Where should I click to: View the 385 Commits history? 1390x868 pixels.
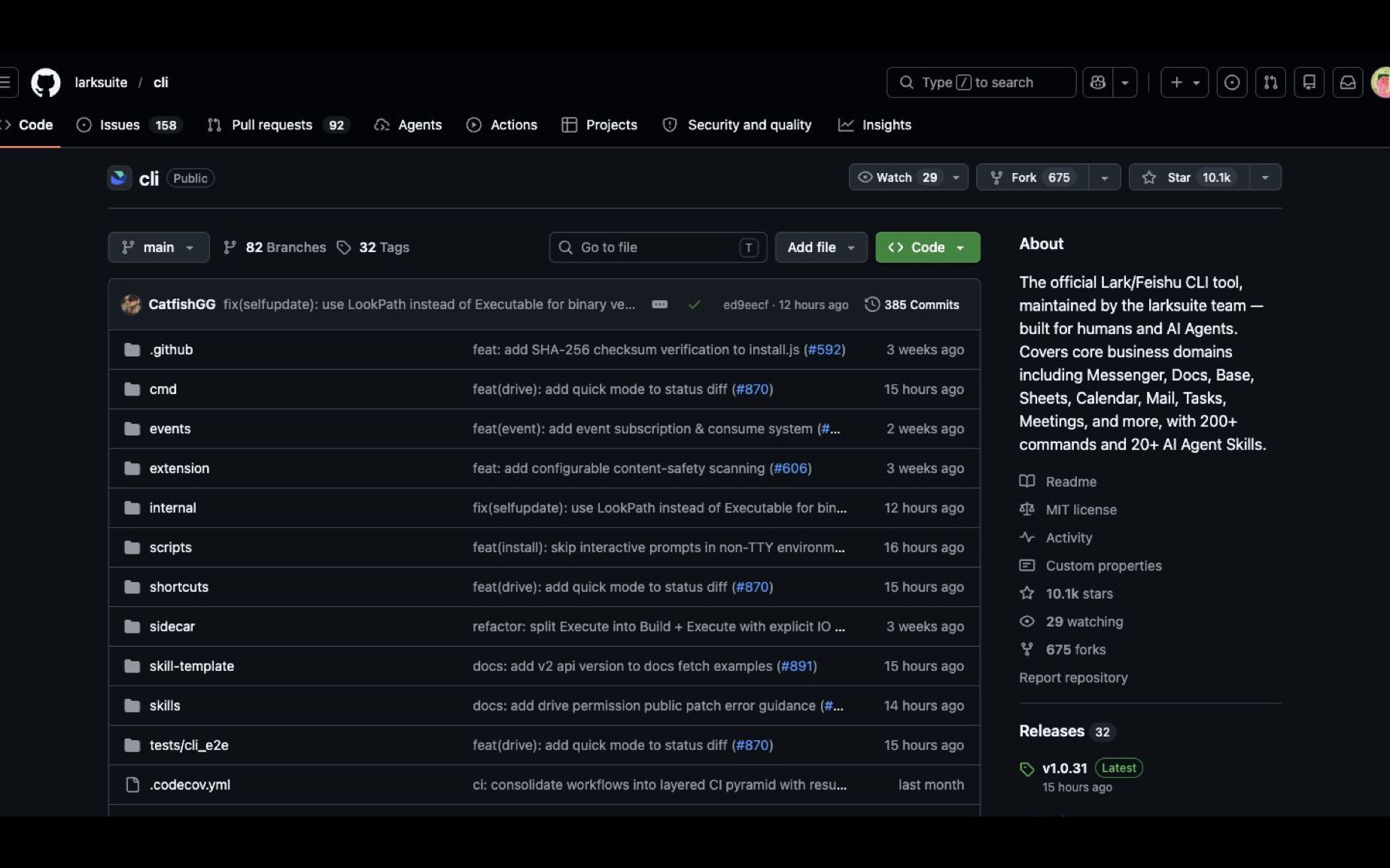coord(912,305)
